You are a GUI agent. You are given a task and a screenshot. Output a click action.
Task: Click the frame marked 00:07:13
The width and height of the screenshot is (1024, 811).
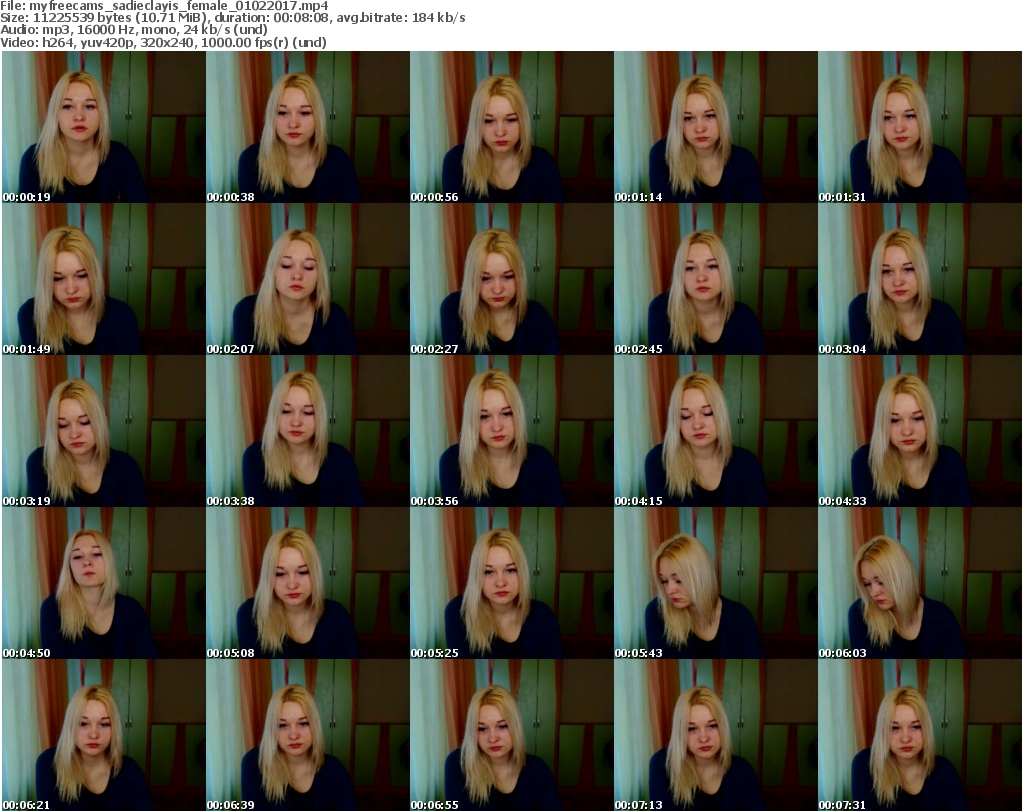pyautogui.click(x=715, y=735)
